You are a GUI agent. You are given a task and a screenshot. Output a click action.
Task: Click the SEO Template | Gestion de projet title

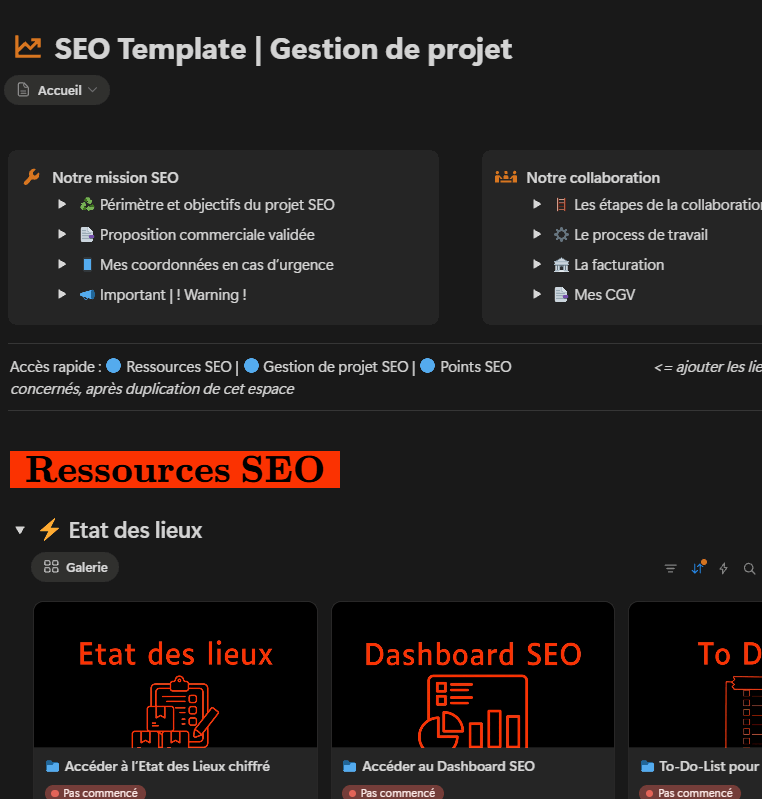(283, 49)
